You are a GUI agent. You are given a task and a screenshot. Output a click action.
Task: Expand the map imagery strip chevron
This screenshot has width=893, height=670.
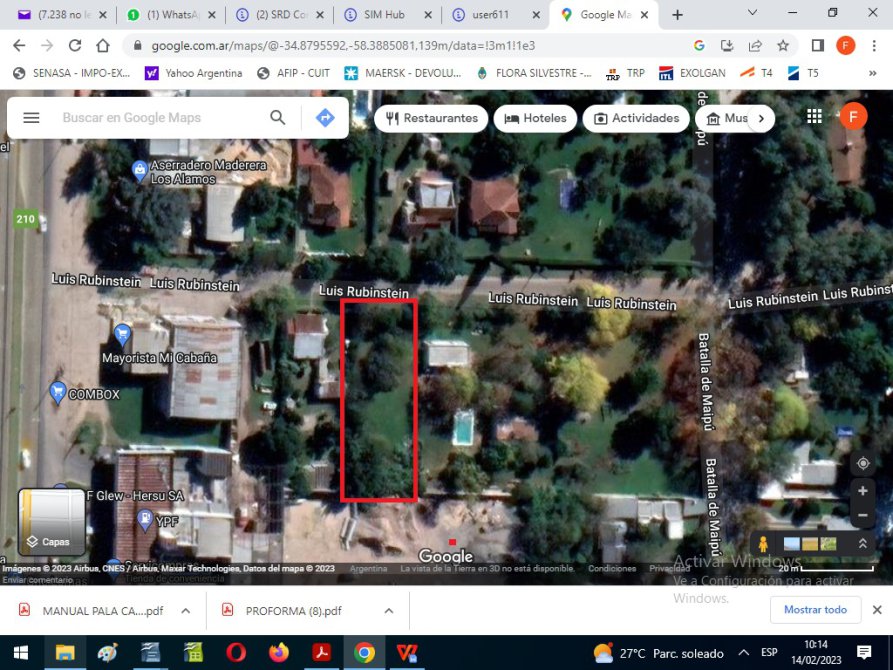[862, 544]
